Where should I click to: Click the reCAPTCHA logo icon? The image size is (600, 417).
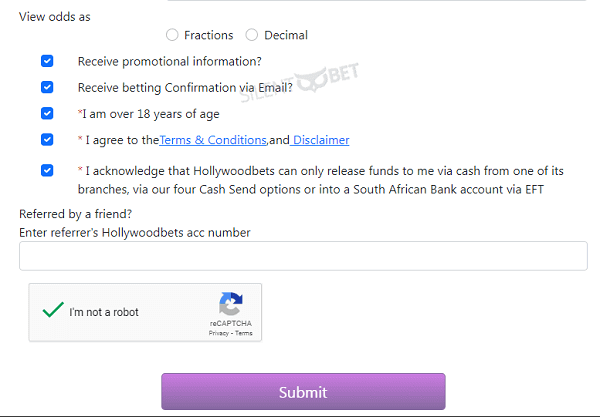point(231,304)
